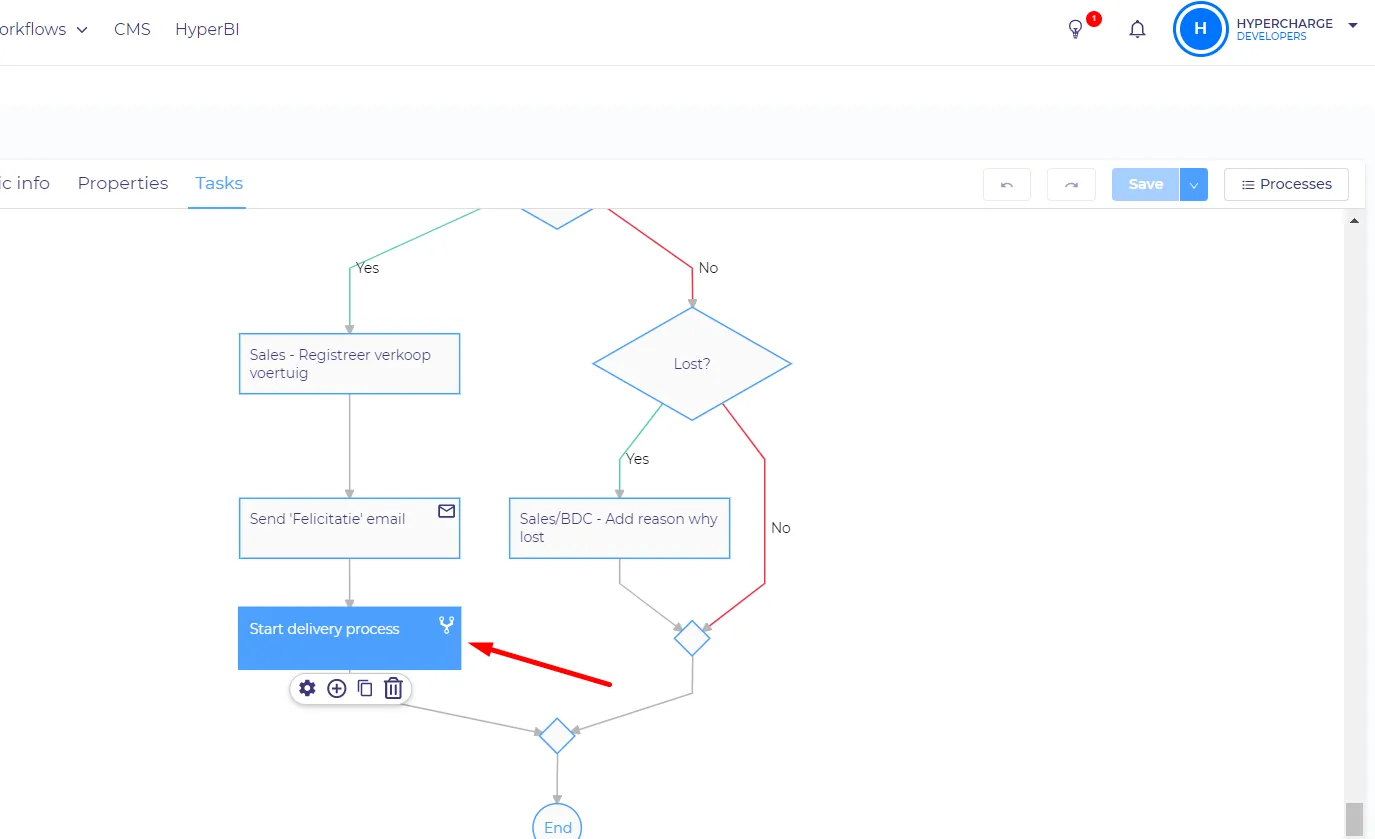The image size is (1375, 839).
Task: Expand the Workflows menu chevron
Action: pyautogui.click(x=82, y=30)
